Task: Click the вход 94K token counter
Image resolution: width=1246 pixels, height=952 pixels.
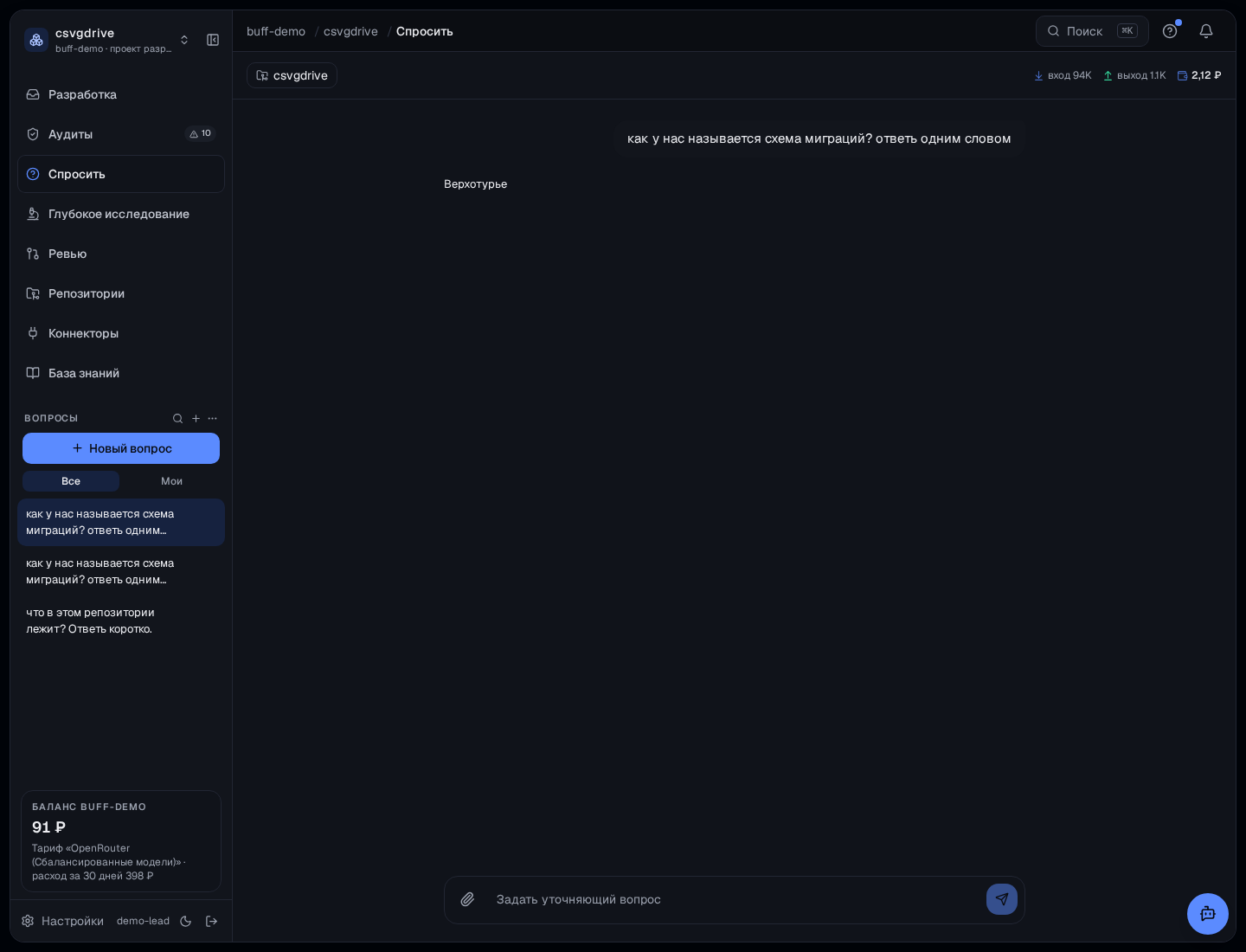Action: (x=1063, y=75)
